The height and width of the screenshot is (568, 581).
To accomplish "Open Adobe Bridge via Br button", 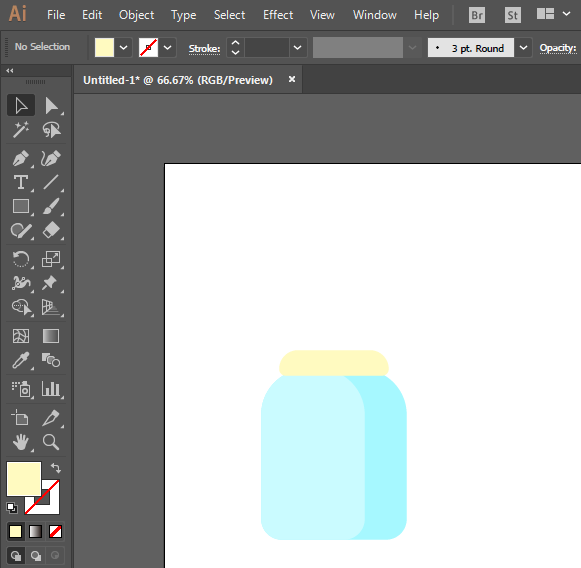I will pyautogui.click(x=477, y=15).
